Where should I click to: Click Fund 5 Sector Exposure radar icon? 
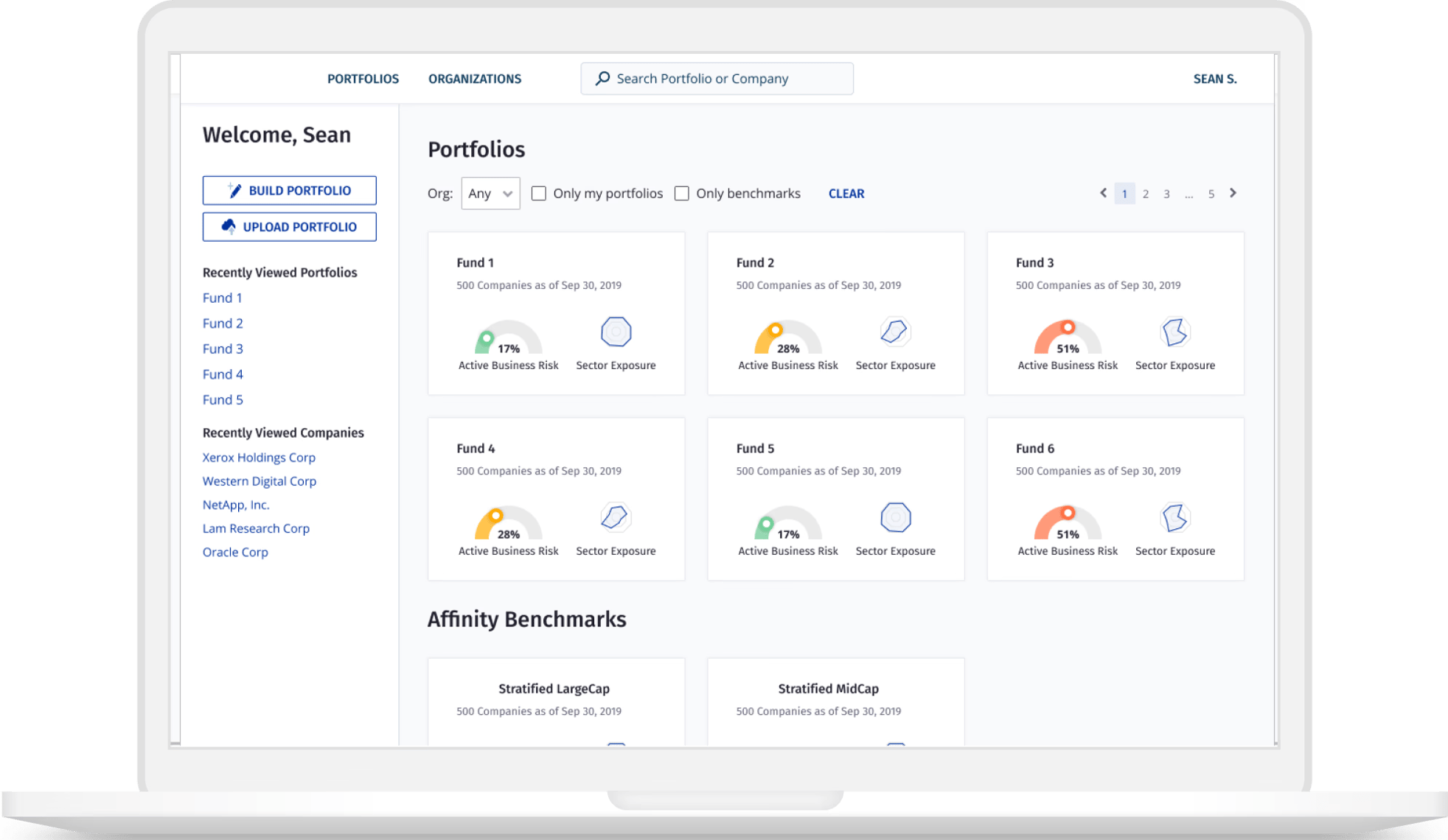[895, 517]
